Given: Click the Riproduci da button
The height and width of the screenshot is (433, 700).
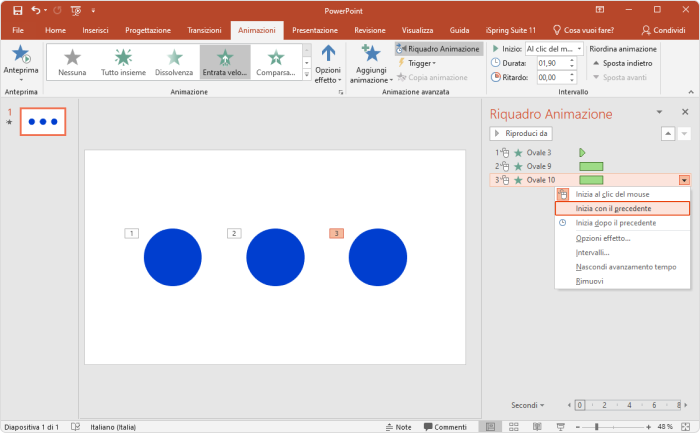Looking at the screenshot, I should 521,133.
